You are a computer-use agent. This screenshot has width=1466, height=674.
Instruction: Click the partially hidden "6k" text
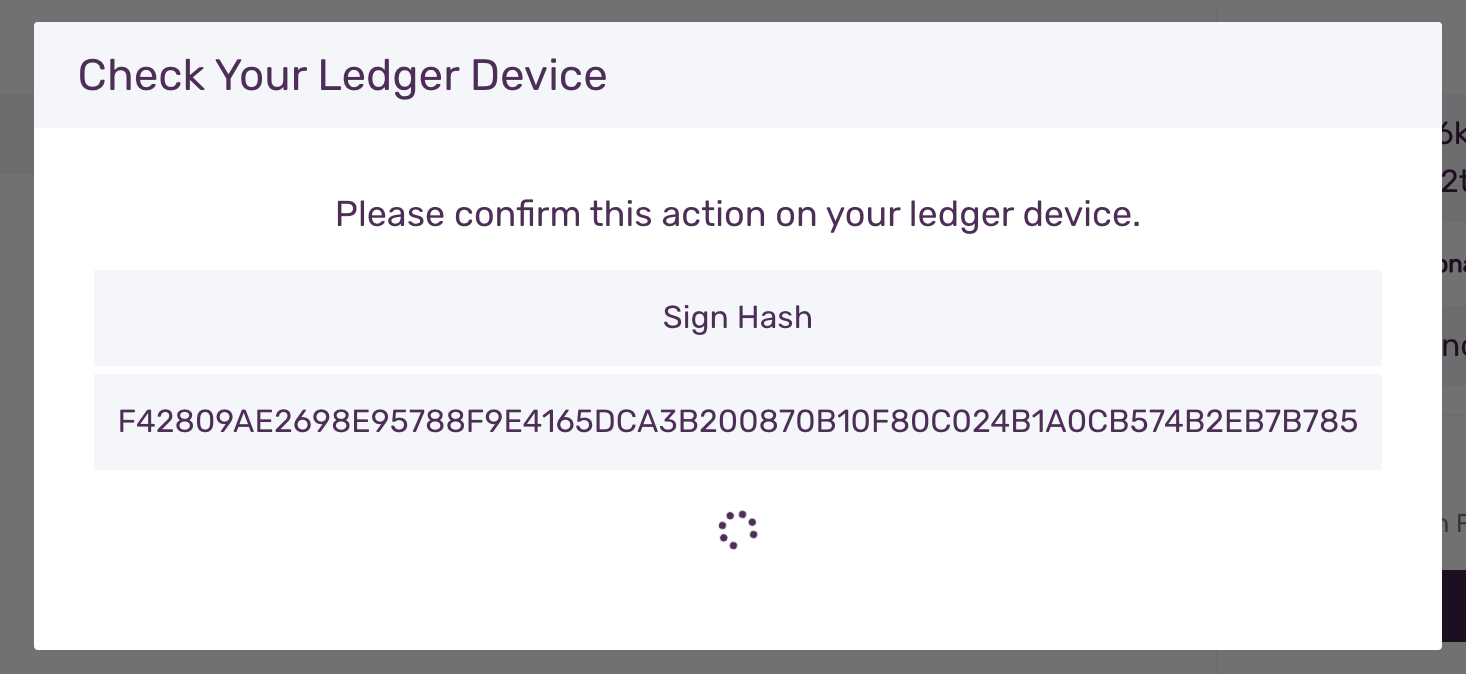click(x=1454, y=134)
